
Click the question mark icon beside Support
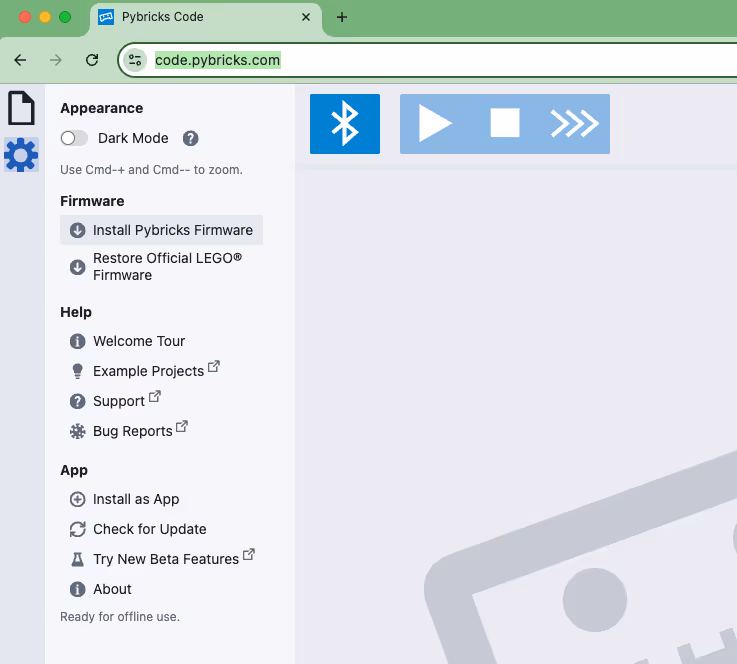point(78,401)
